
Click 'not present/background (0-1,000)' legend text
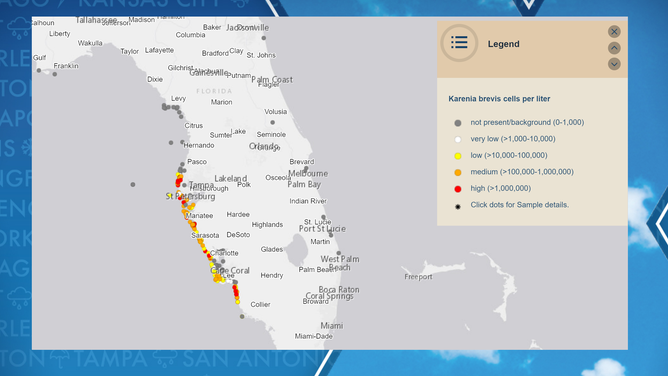pos(527,122)
